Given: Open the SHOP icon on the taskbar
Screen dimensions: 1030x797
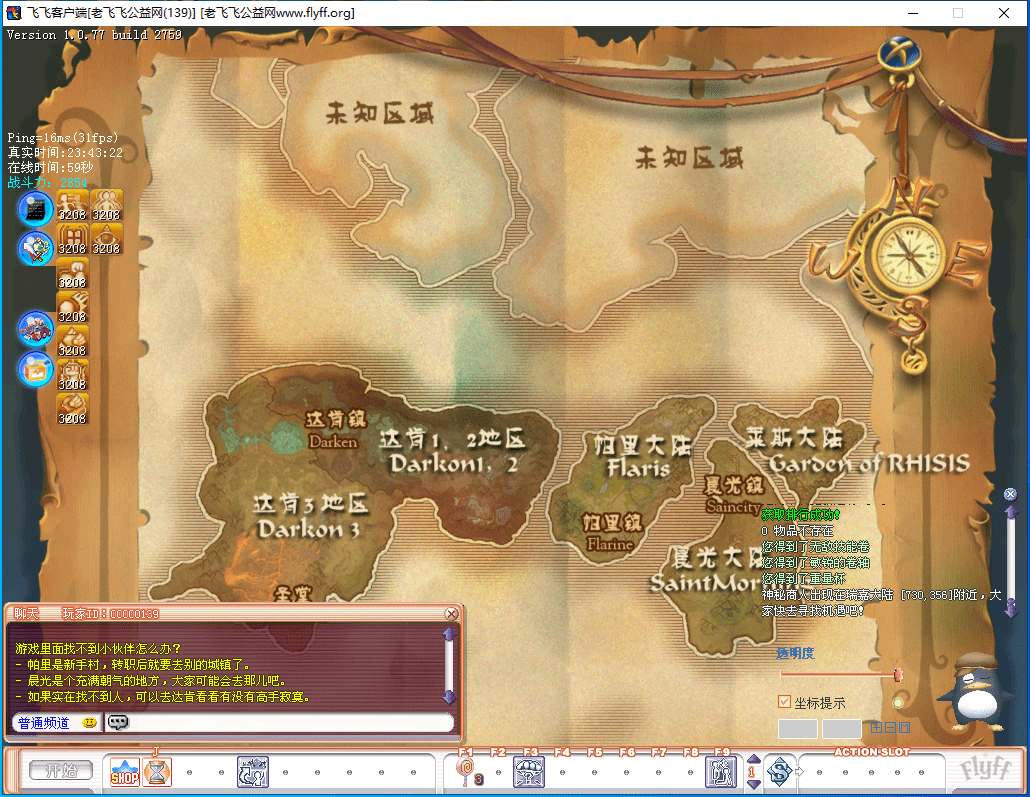Looking at the screenshot, I should pyautogui.click(x=124, y=772).
